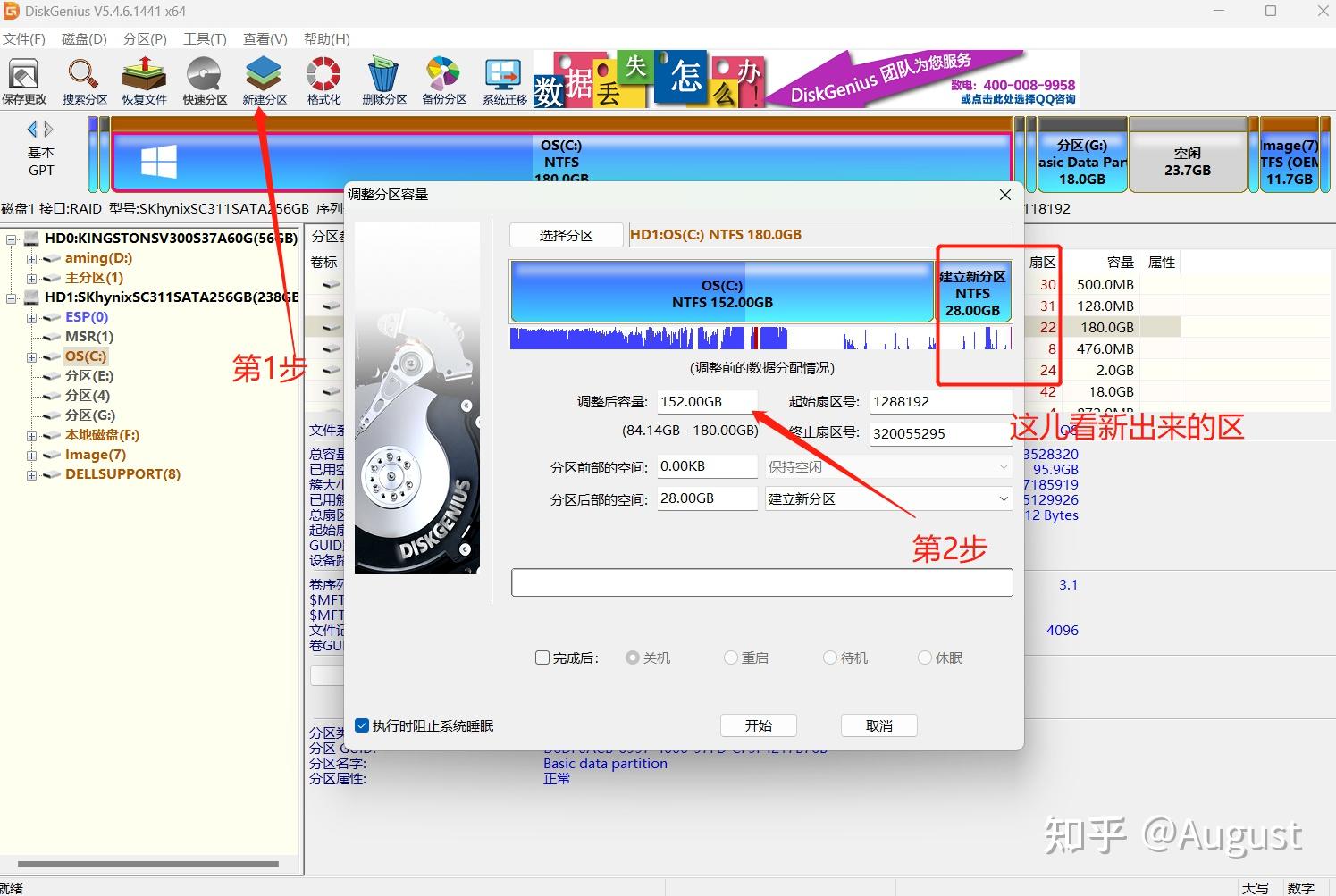1336x896 pixels.
Task: Click the 起始扇区号 (start sector) field
Action: tap(941, 402)
